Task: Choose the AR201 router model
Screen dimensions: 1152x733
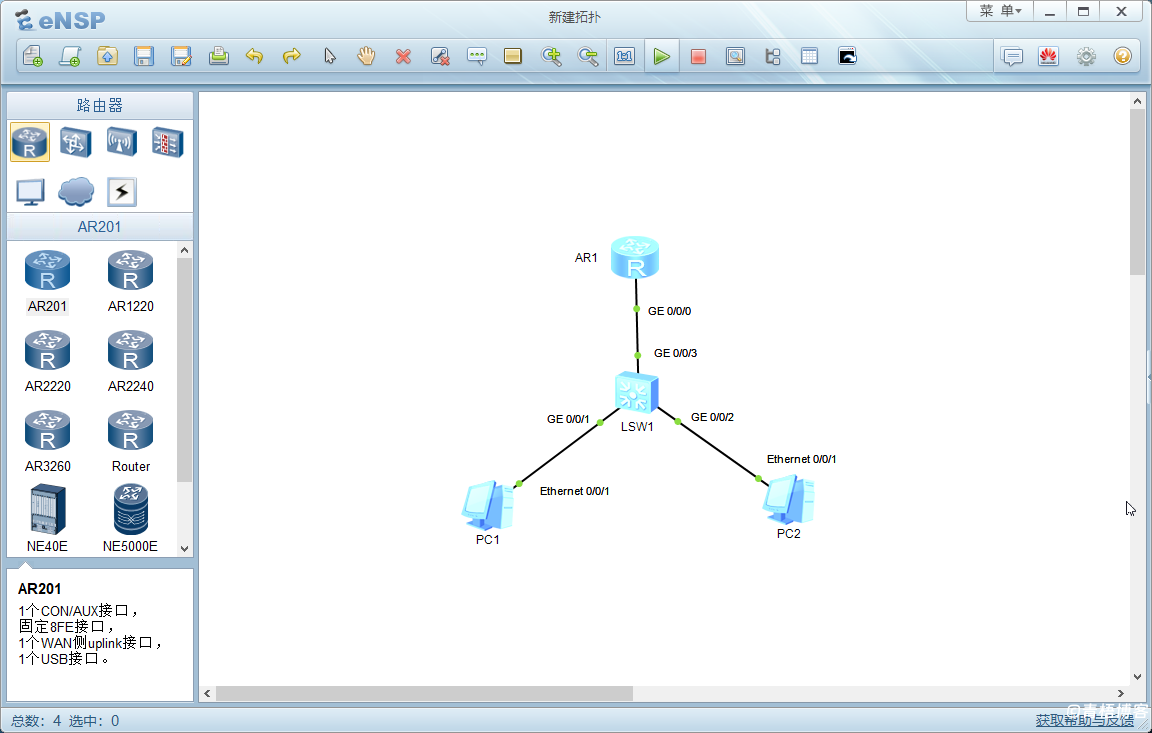Action: [48, 282]
